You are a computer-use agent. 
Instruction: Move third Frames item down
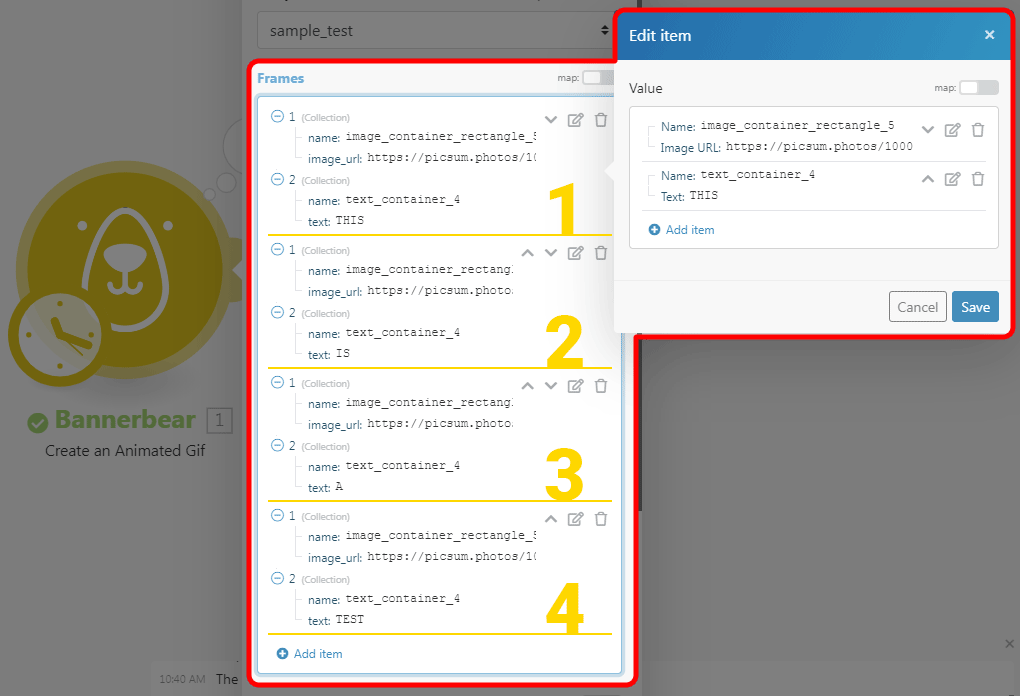(550, 386)
